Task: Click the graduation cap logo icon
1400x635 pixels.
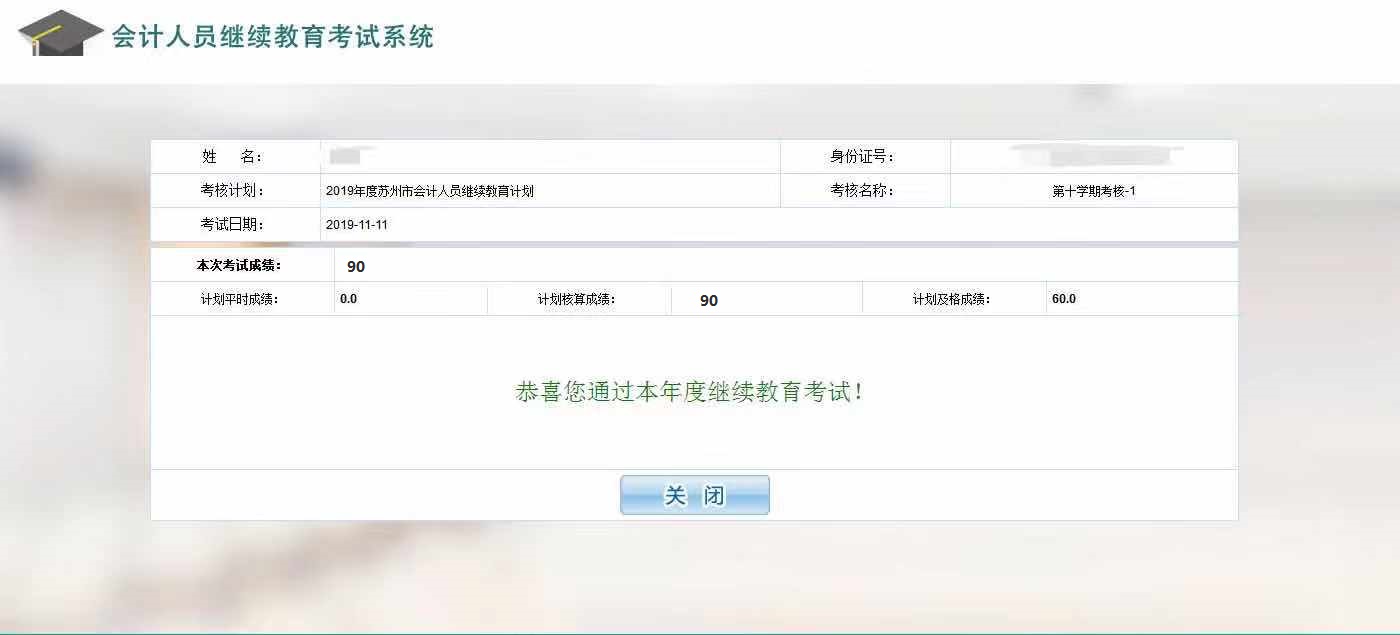Action: tap(60, 34)
